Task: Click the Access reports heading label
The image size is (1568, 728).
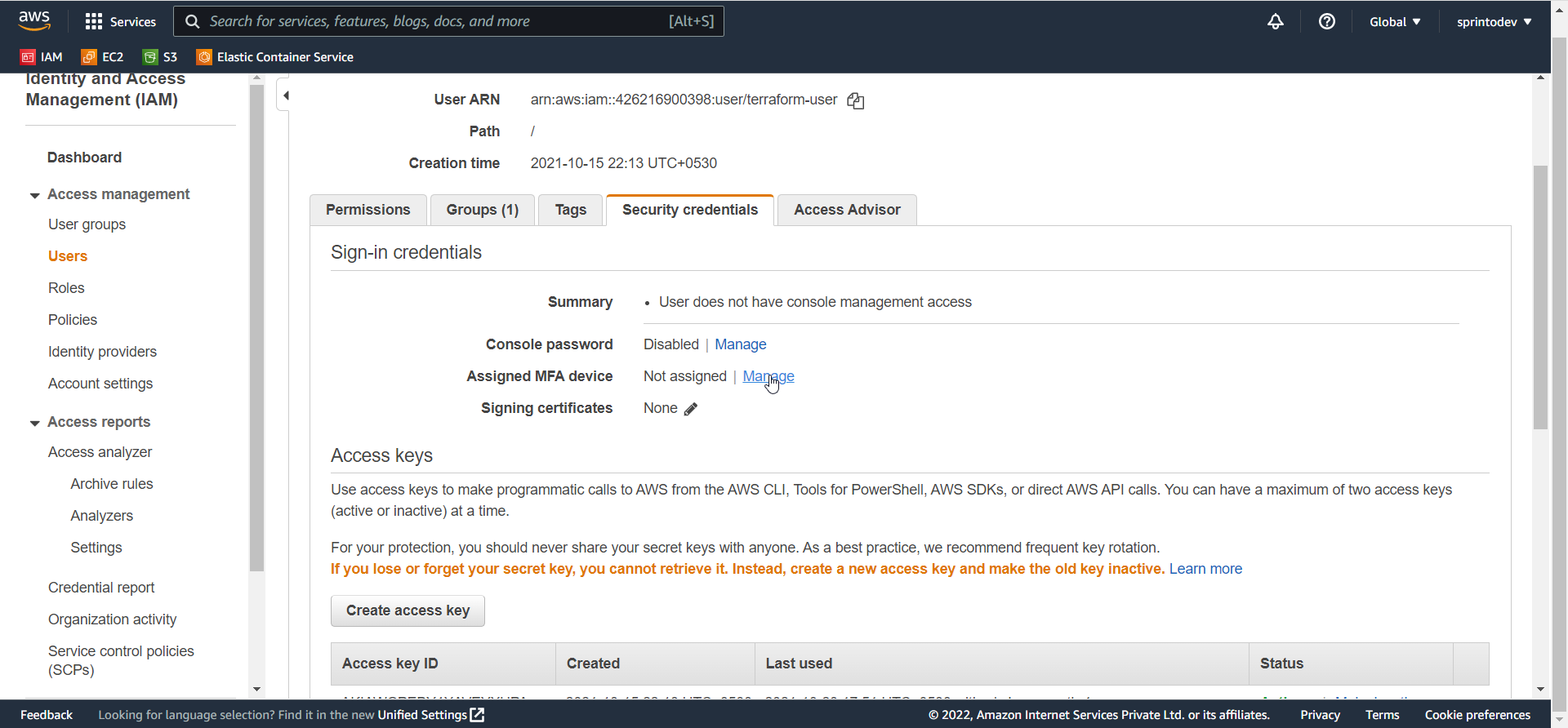Action: (x=99, y=422)
